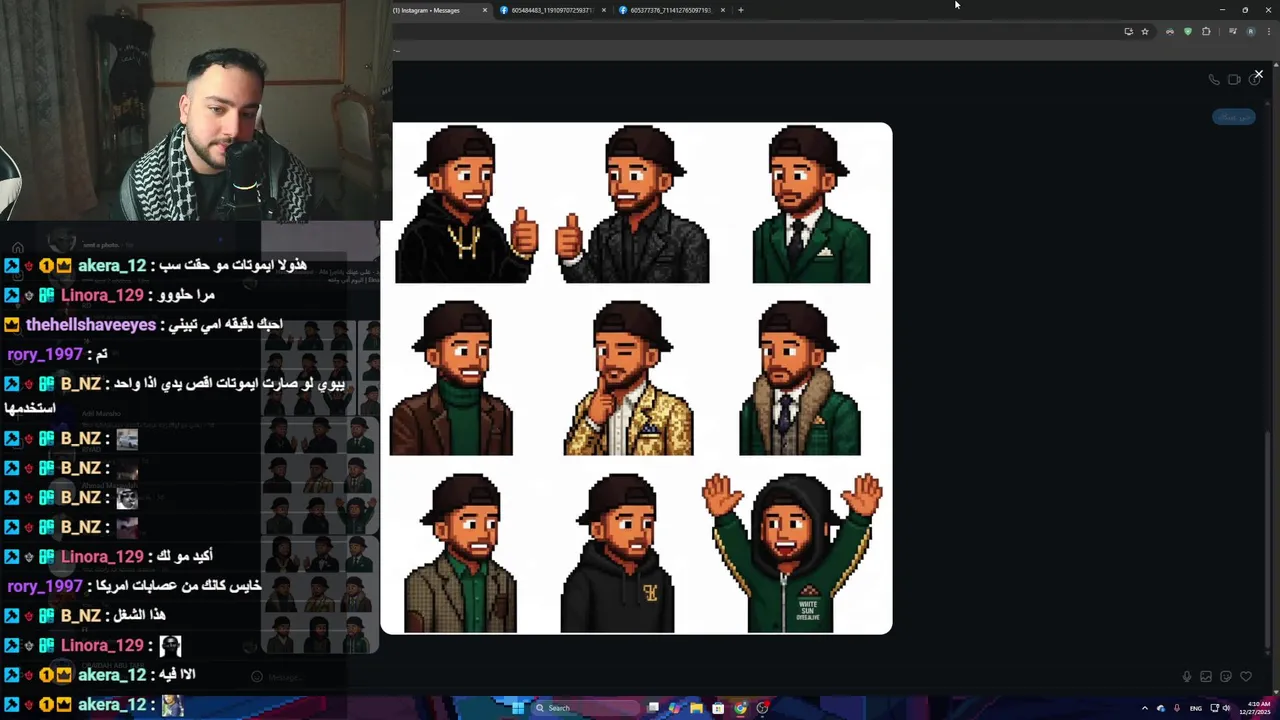Open File Explorer from the taskbar
1280x720 pixels.
(697, 708)
